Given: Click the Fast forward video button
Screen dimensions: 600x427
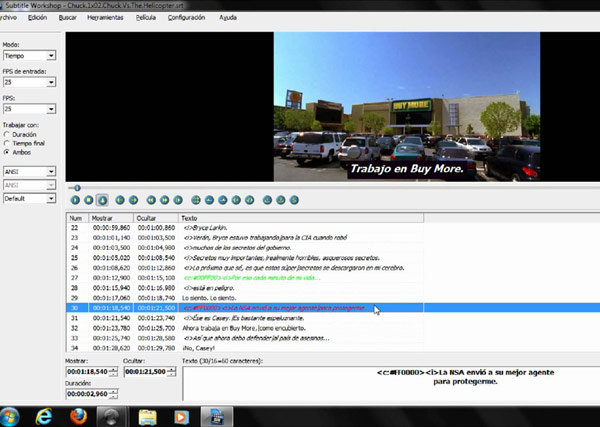Looking at the screenshot, I should pyautogui.click(x=165, y=200).
